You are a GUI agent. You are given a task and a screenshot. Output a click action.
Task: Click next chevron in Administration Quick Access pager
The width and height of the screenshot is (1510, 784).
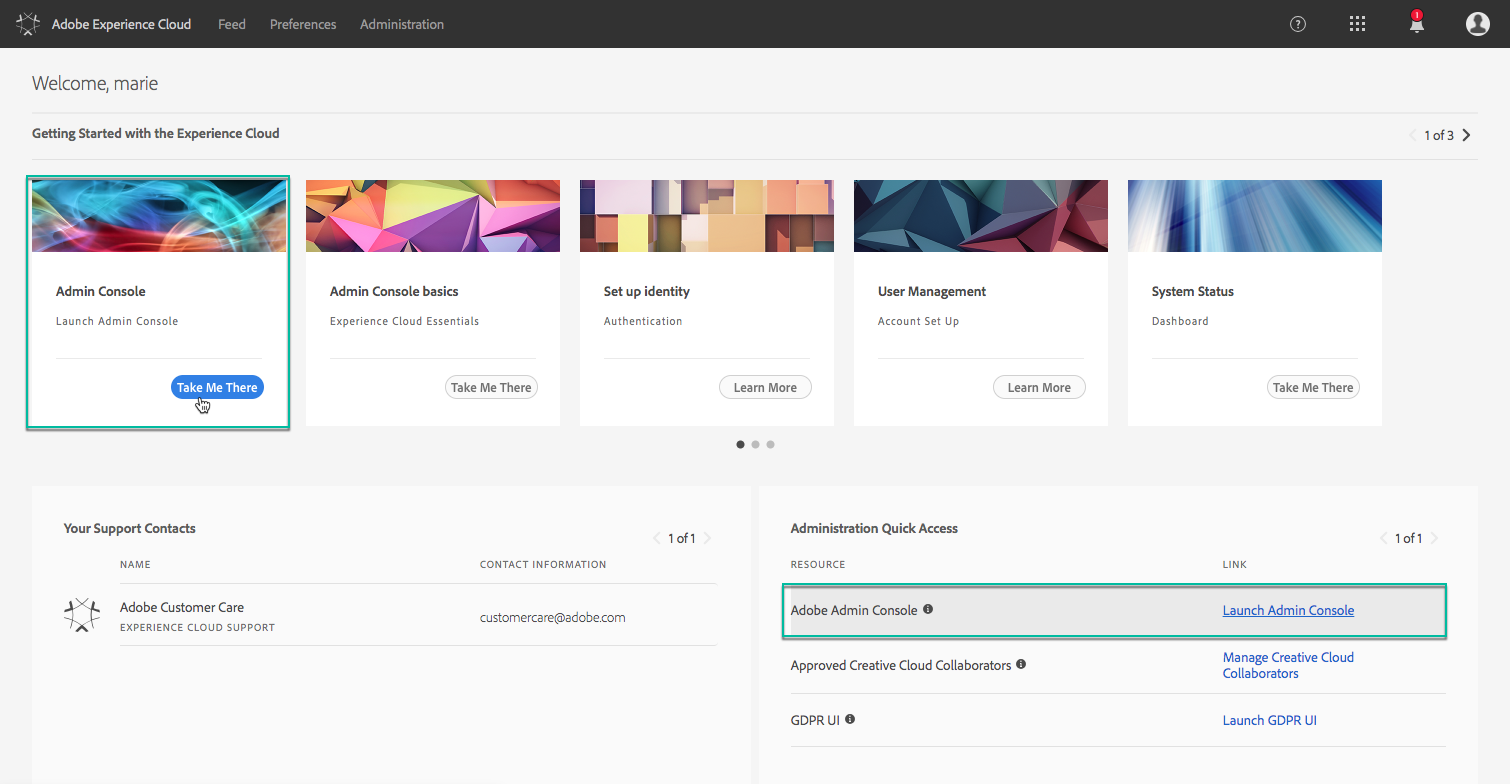tap(1434, 537)
